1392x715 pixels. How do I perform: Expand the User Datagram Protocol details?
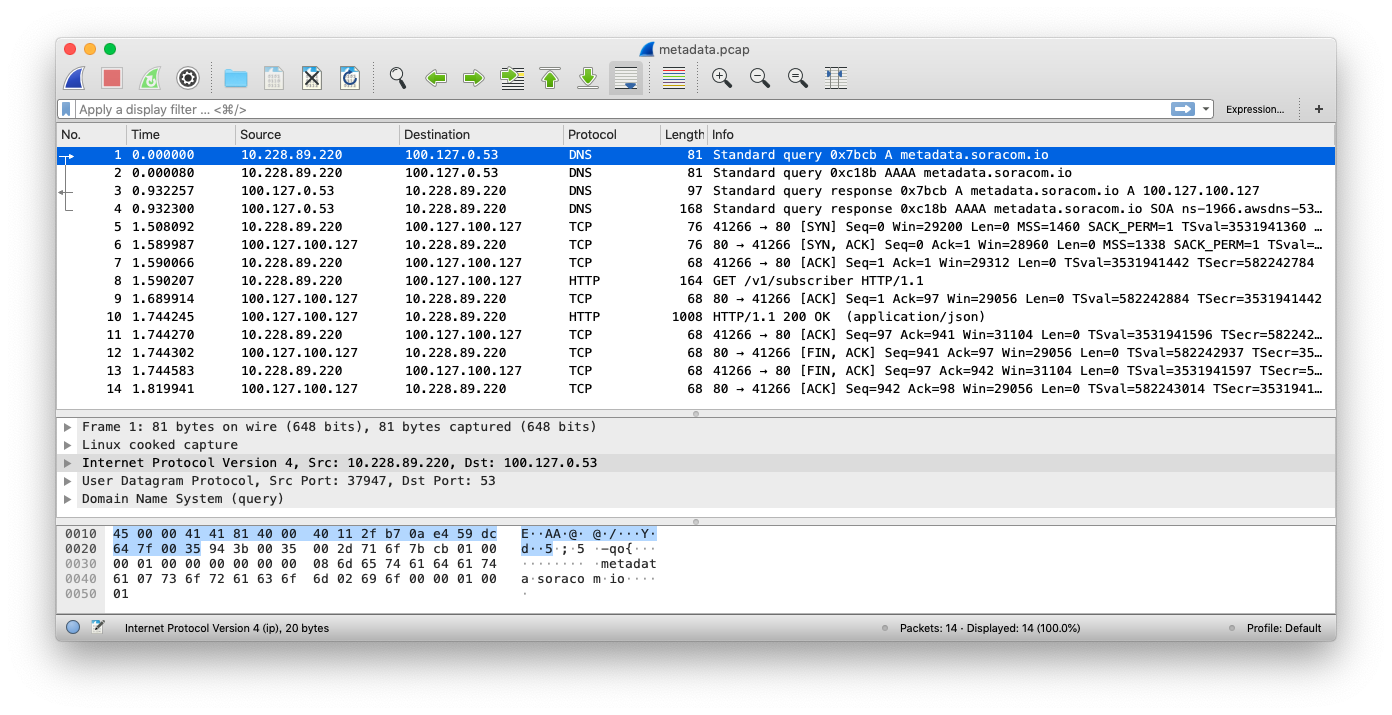(68, 481)
